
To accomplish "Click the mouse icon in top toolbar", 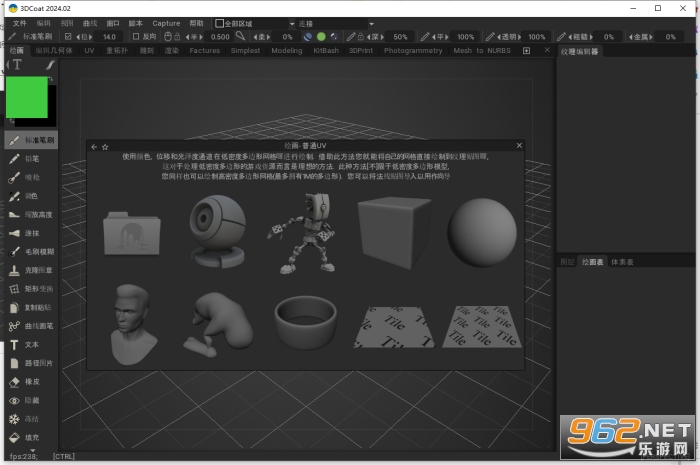I will tap(168, 37).
